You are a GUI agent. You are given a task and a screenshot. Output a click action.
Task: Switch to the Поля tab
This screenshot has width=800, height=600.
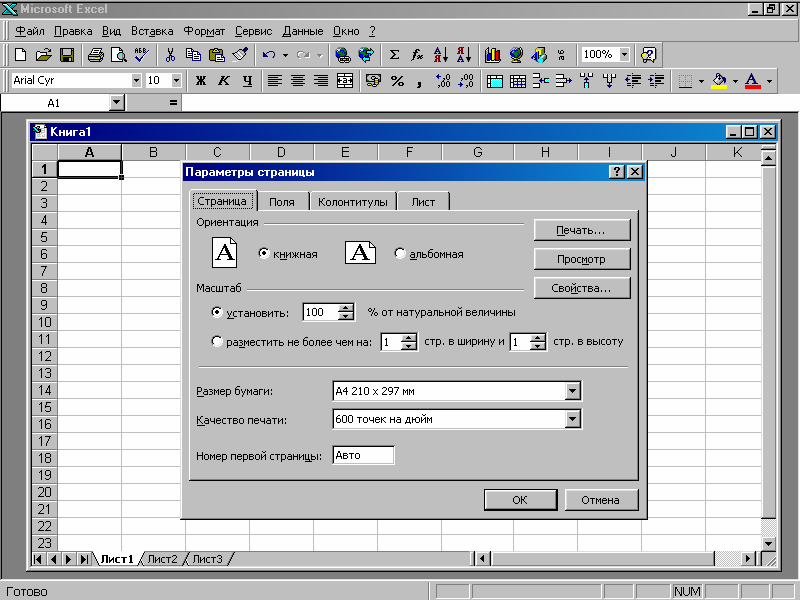282,202
